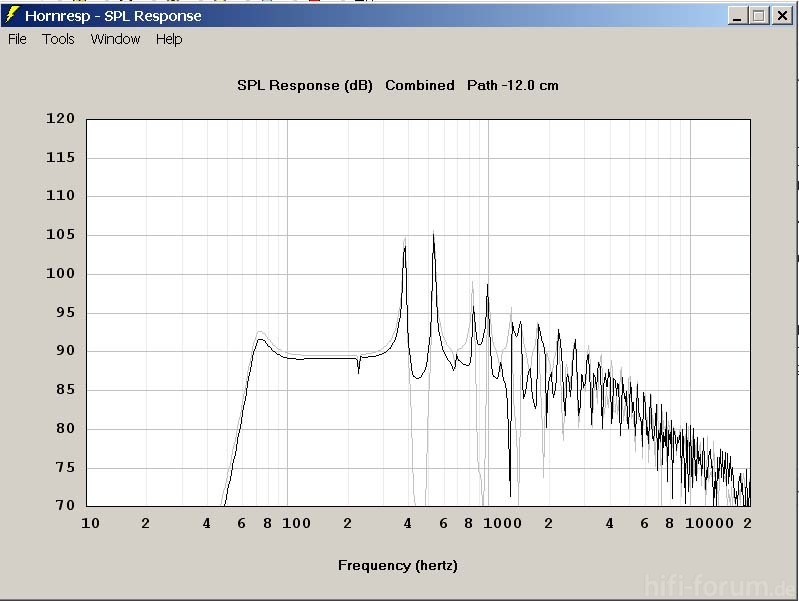The height and width of the screenshot is (601, 799).
Task: Maximize the Hornresp window
Action: click(x=758, y=16)
